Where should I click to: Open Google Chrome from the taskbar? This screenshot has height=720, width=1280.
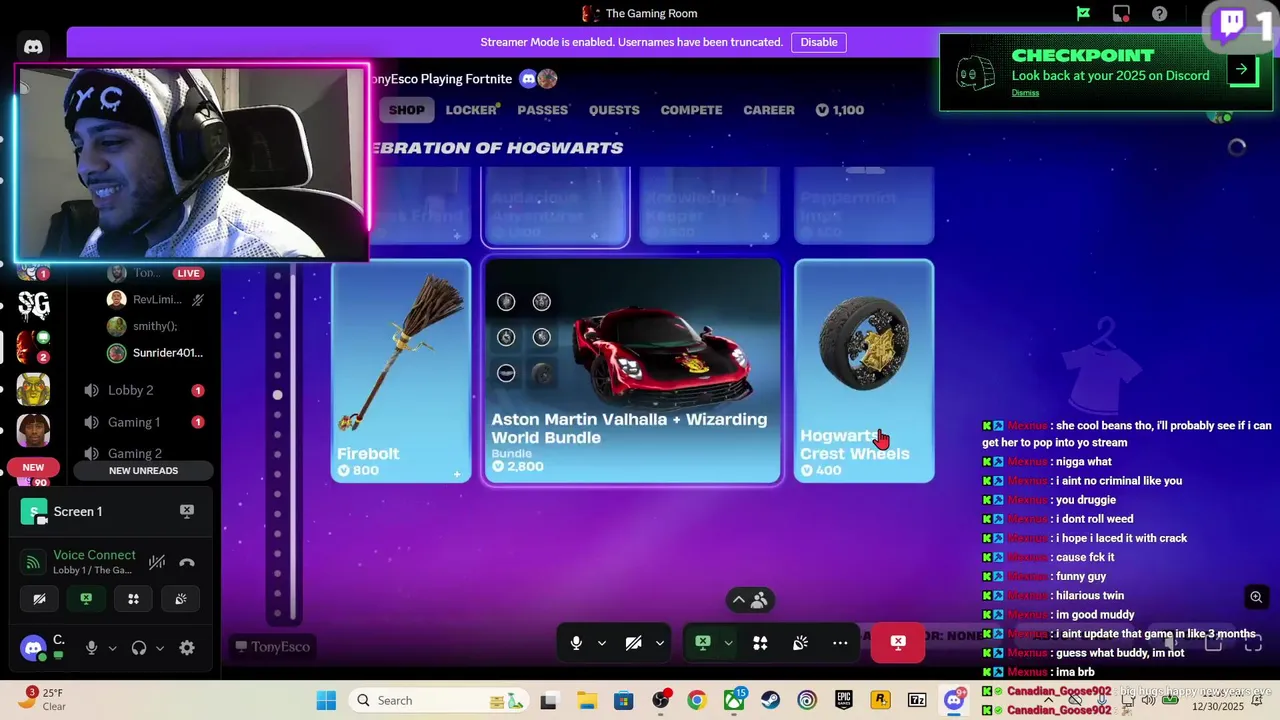(697, 701)
